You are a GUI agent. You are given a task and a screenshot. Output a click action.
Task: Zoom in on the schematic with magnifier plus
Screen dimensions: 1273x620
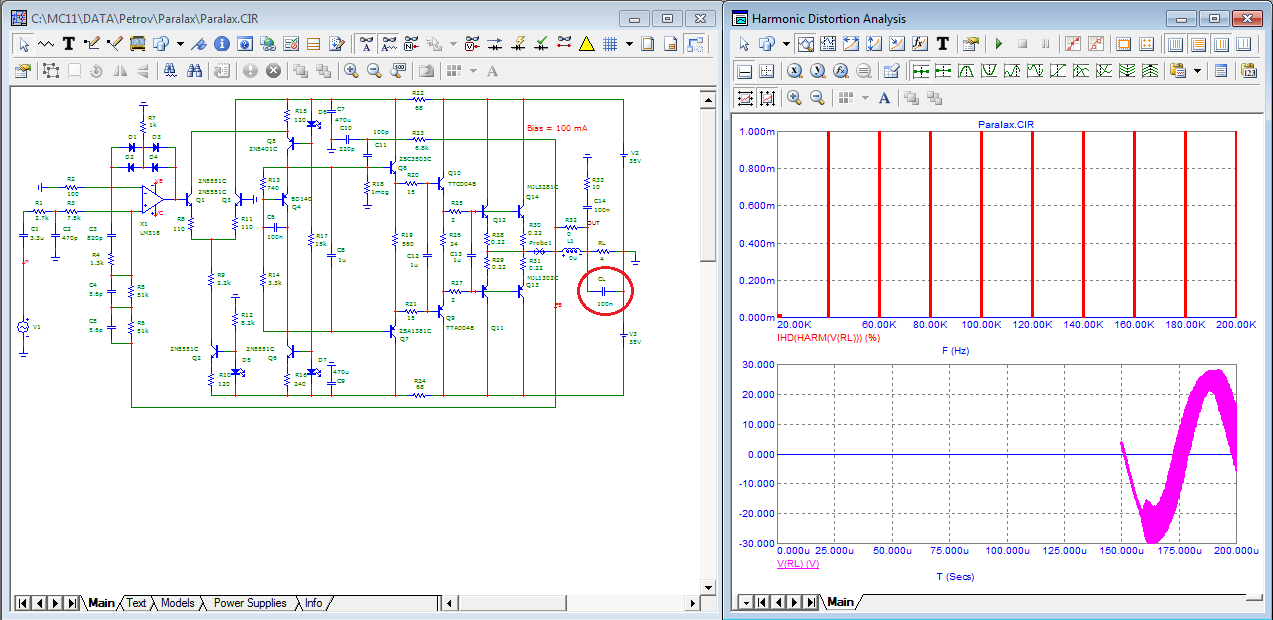[351, 71]
